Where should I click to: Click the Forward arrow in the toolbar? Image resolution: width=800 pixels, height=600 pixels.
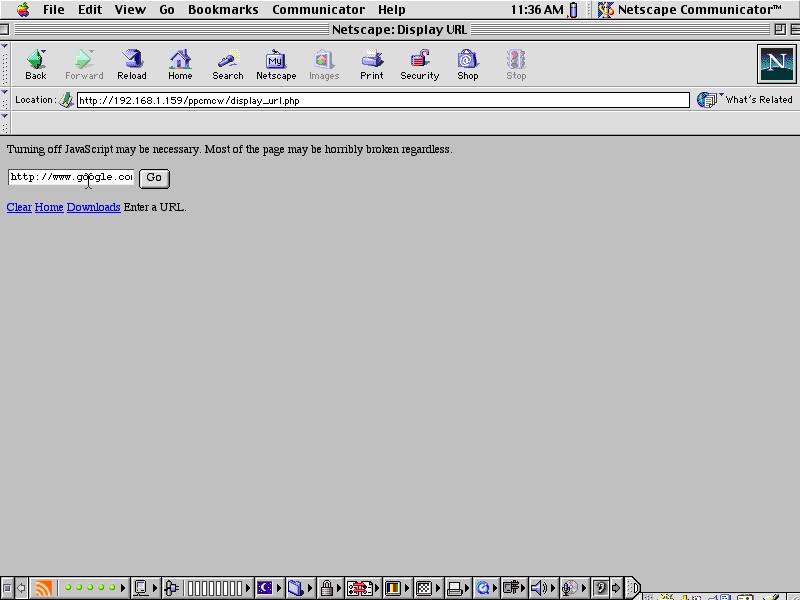click(x=84, y=64)
